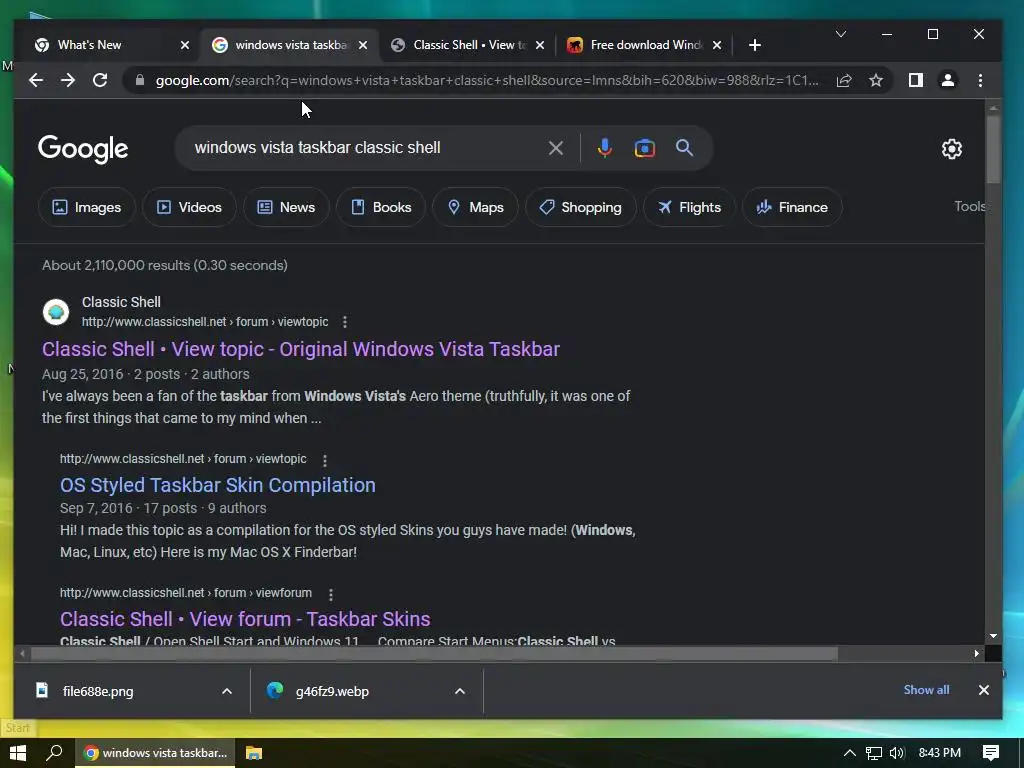The width and height of the screenshot is (1024, 768).
Task: Go back using the browser back arrow
Action: pos(36,80)
